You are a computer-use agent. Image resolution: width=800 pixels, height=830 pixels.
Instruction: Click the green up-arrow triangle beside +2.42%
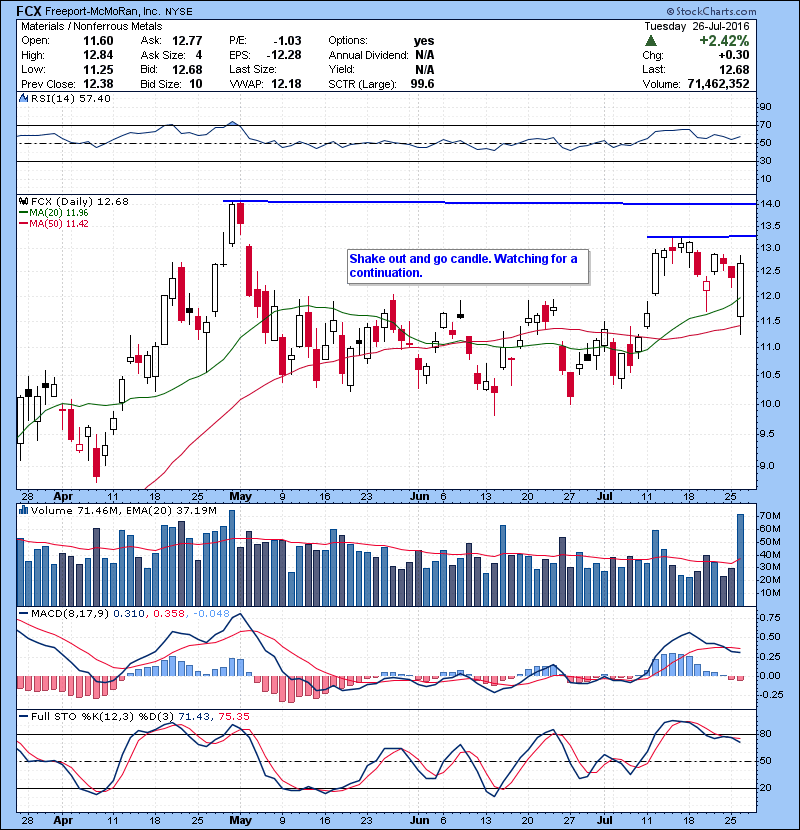coord(651,41)
